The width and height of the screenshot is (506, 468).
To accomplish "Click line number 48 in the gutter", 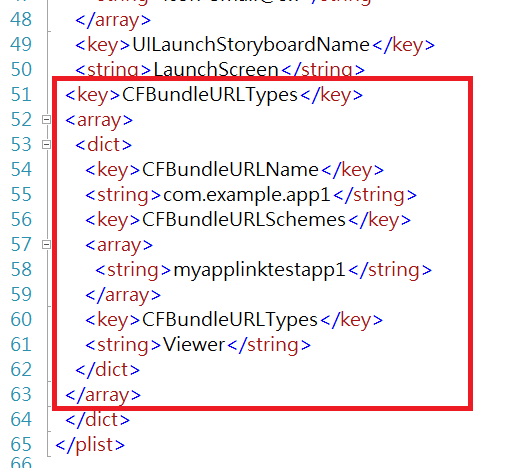I will [x=21, y=20].
